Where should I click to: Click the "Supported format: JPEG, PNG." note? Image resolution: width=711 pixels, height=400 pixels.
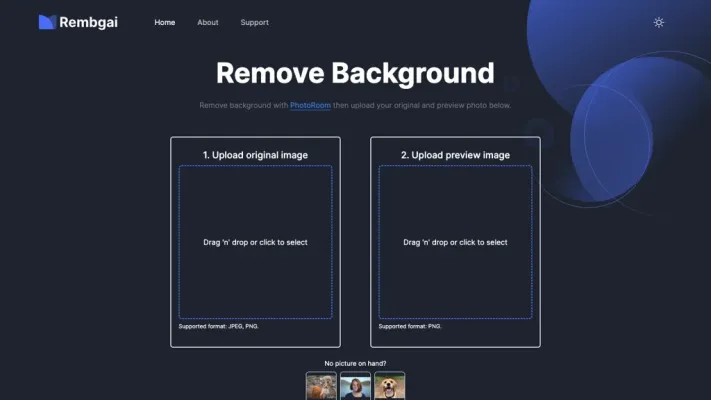click(218, 327)
